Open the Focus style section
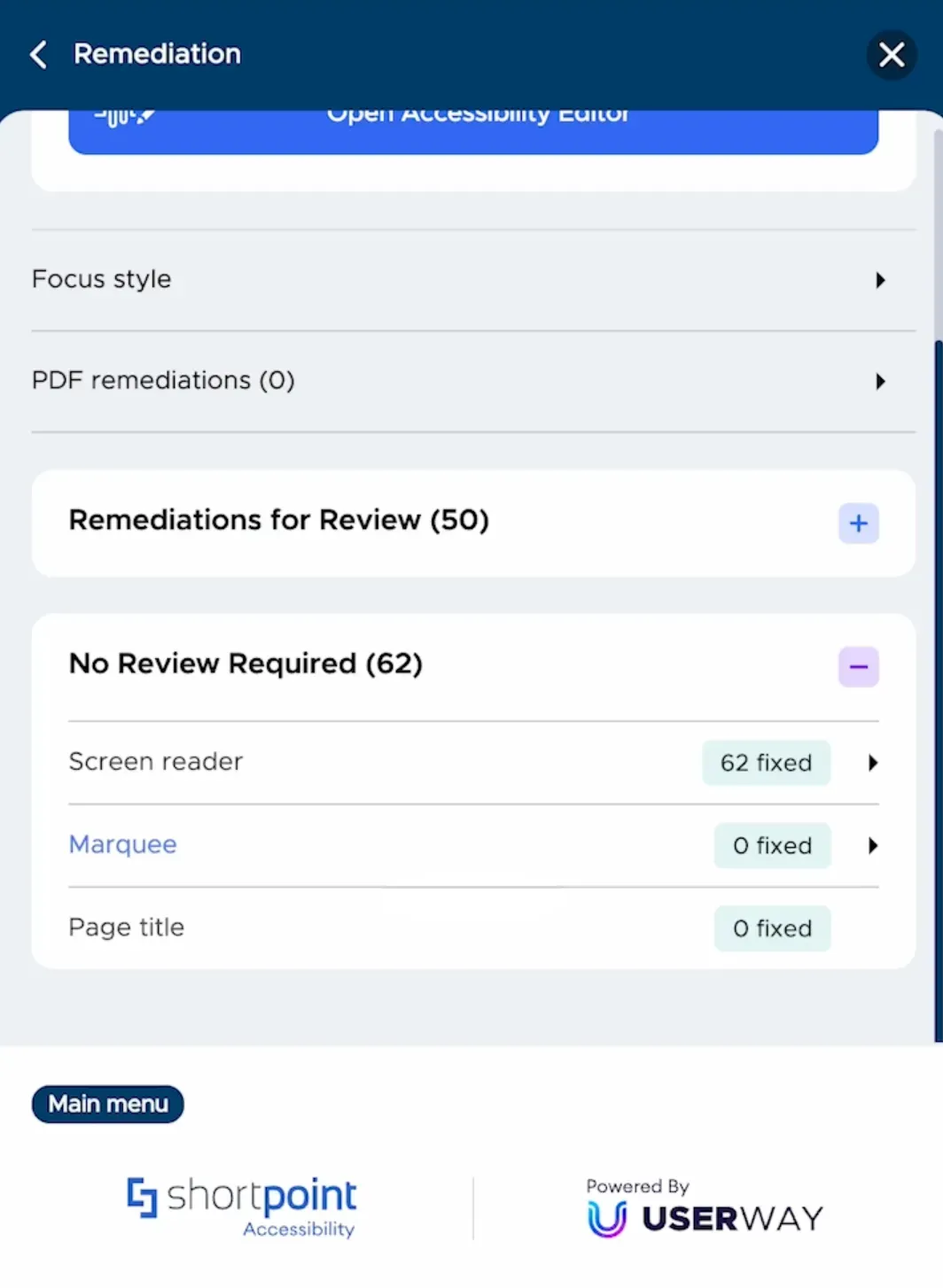The image size is (943, 1288). pyautogui.click(x=473, y=280)
